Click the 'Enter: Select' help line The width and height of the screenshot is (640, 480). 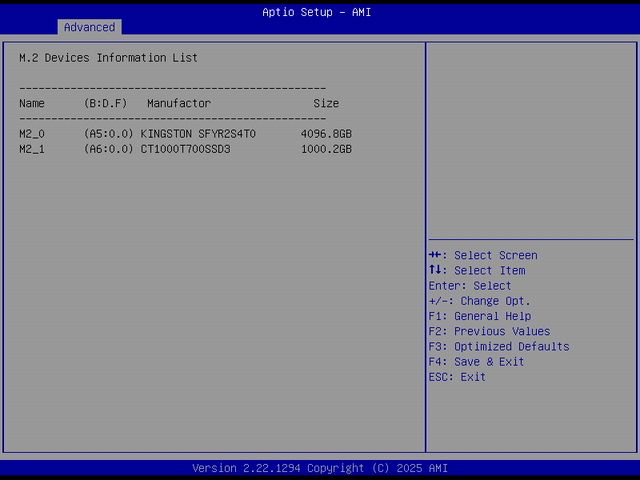point(470,286)
